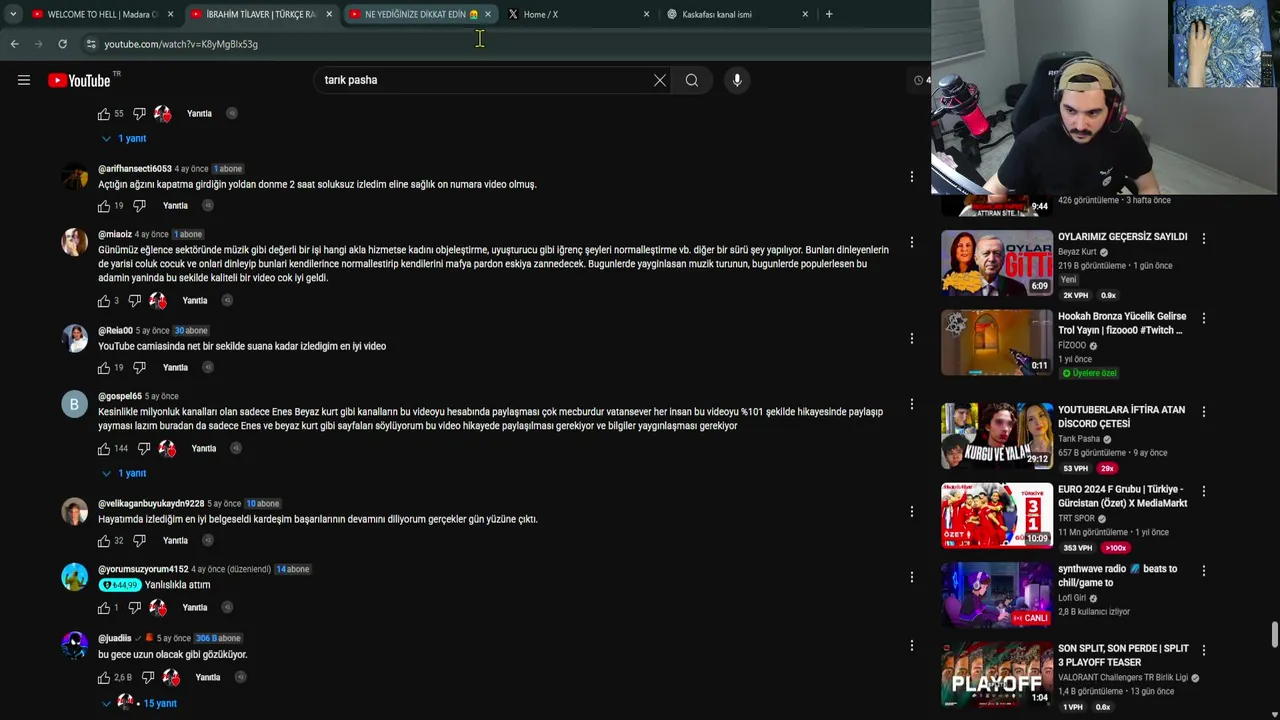Screen dimensions: 1280x720
Task: Click the search magnifier button
Action: (692, 80)
